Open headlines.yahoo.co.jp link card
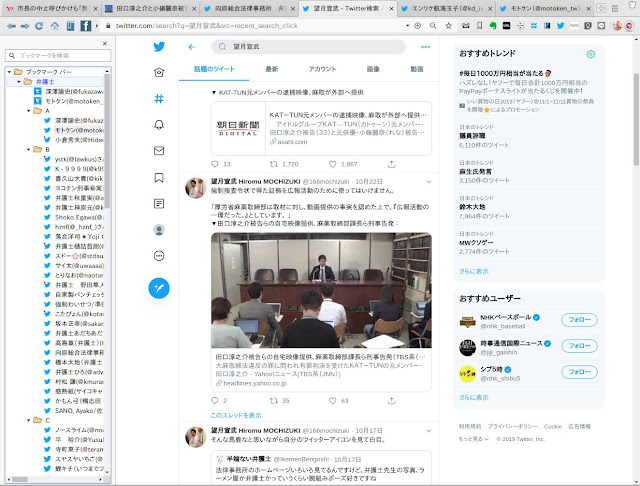 point(321,370)
